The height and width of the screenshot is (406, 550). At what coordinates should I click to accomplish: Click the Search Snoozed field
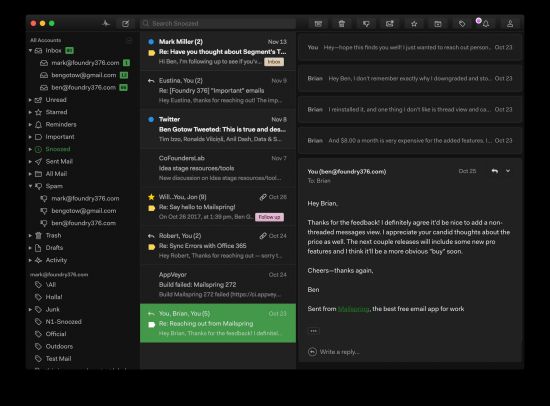[218, 24]
